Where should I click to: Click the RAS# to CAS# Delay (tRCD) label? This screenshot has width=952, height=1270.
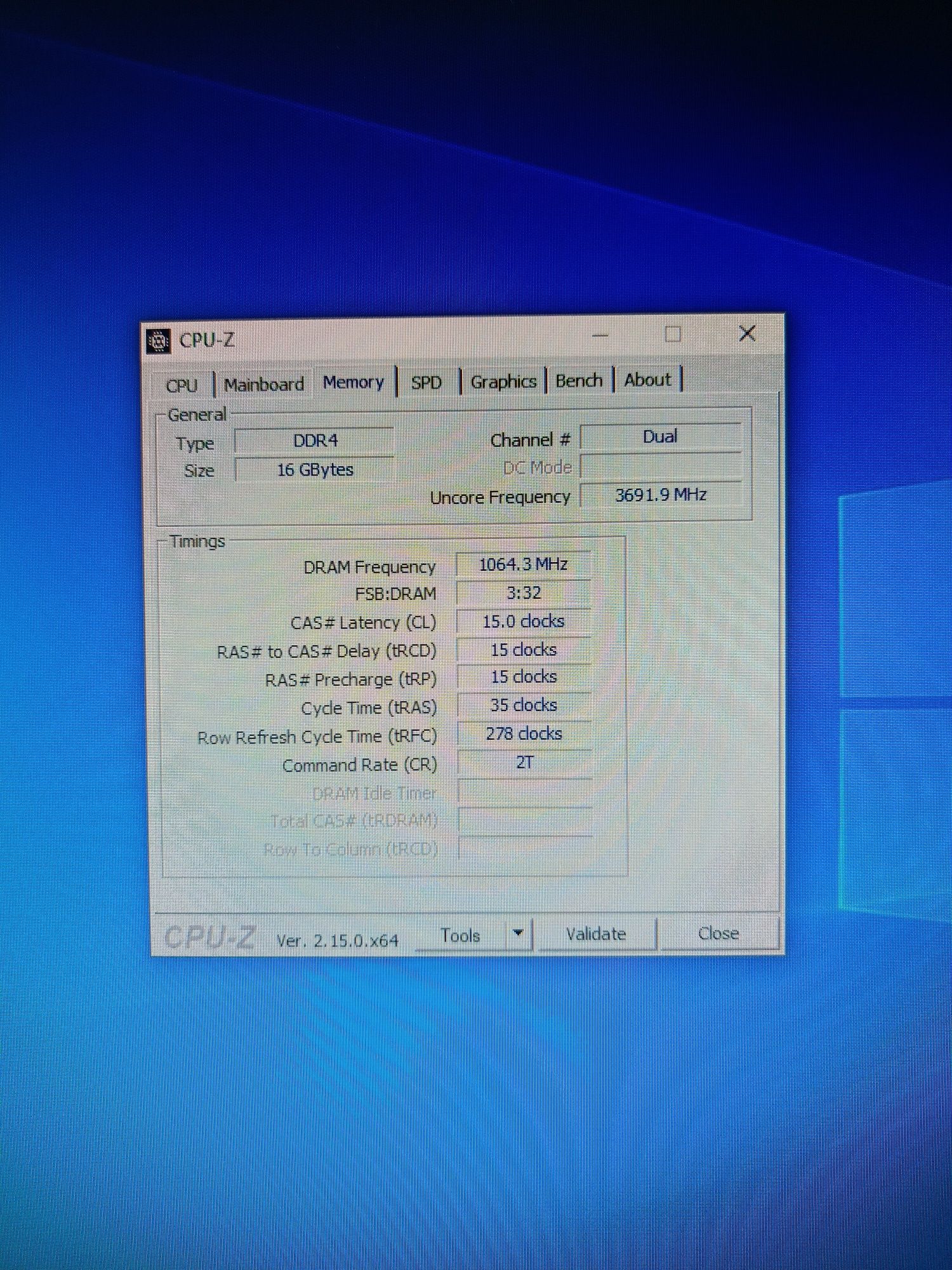pos(327,652)
